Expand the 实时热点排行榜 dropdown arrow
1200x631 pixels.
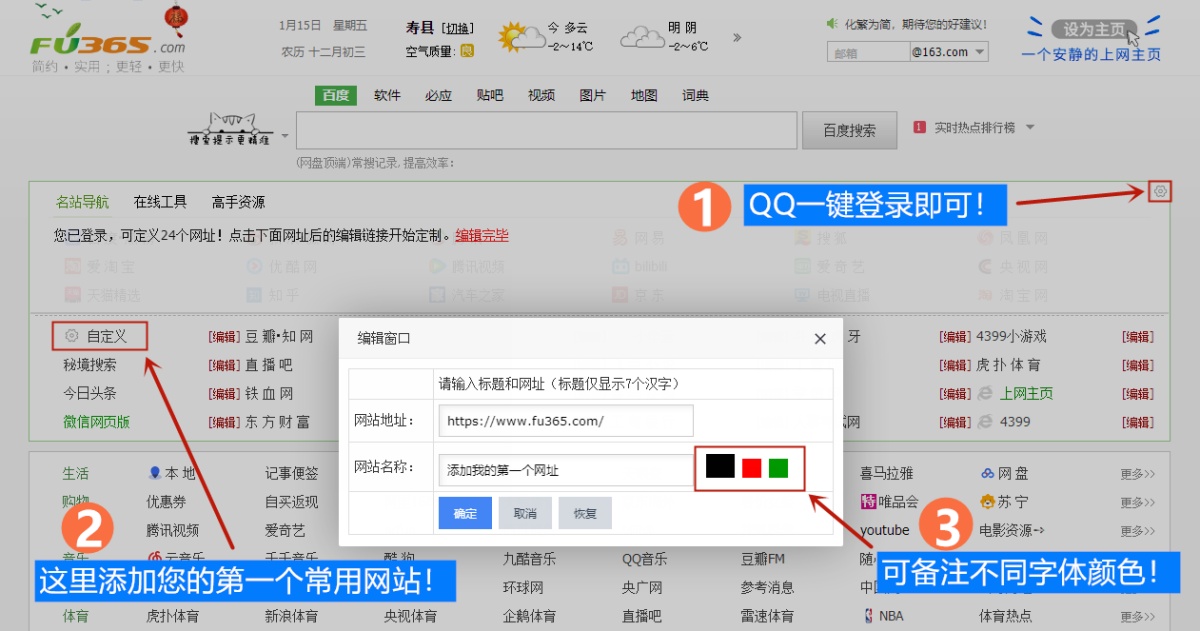pyautogui.click(x=1030, y=128)
